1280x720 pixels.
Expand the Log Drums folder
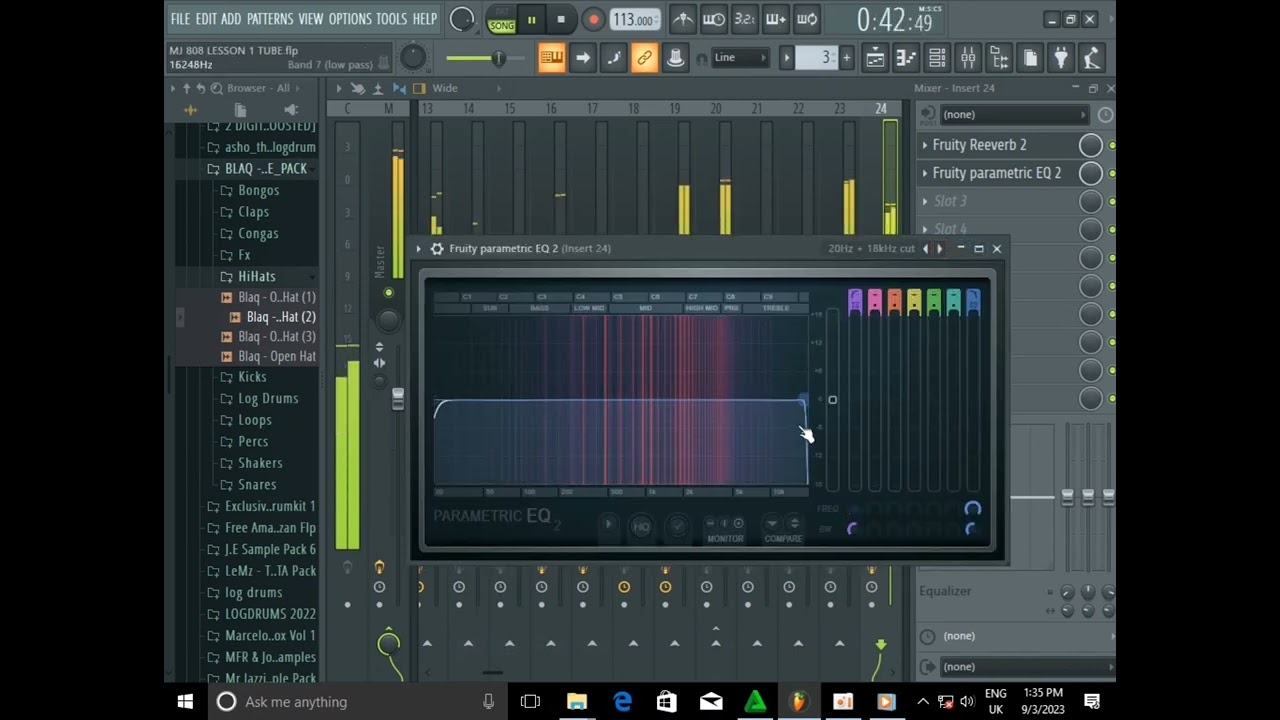[268, 398]
